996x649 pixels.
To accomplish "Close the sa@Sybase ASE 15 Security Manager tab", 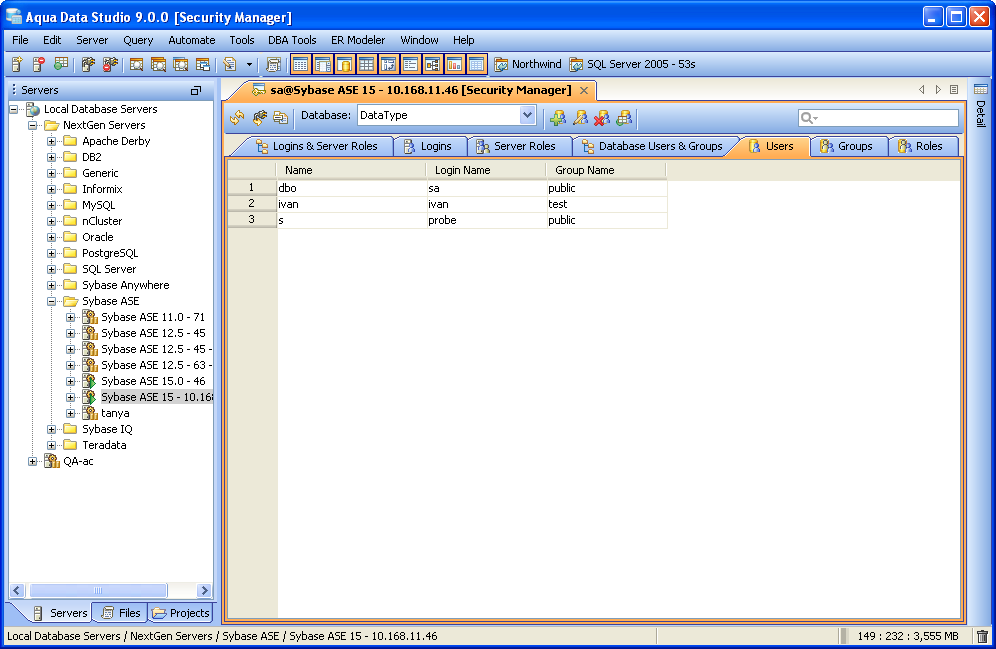I will (584, 90).
